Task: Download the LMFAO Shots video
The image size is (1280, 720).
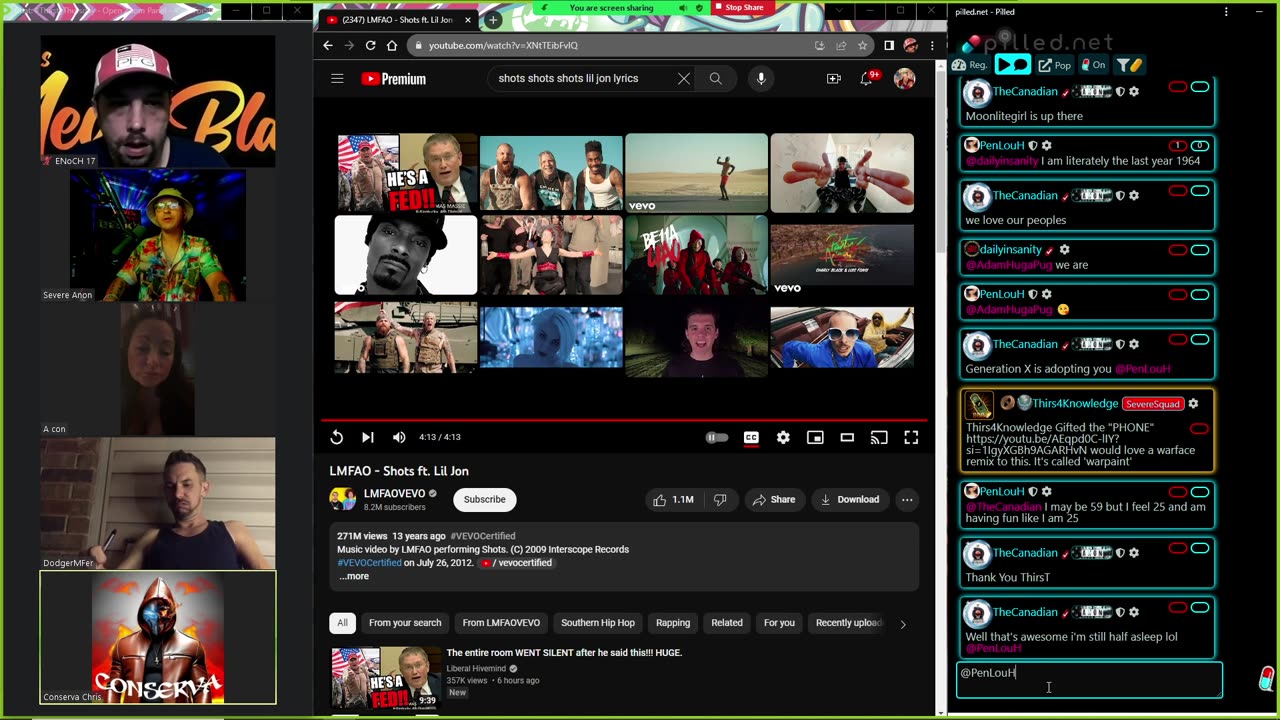Action: tap(849, 499)
